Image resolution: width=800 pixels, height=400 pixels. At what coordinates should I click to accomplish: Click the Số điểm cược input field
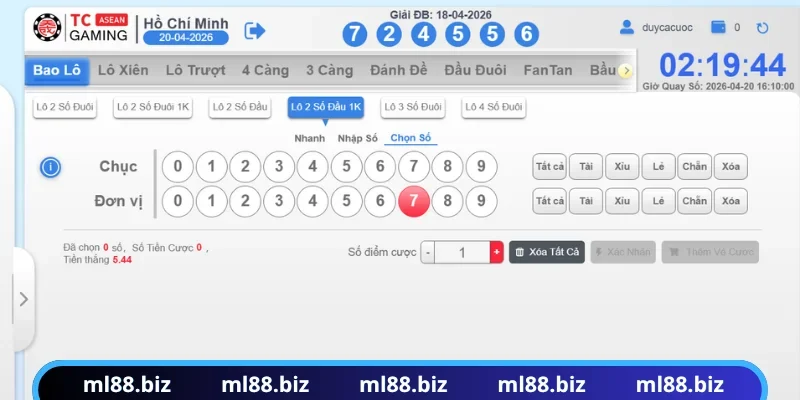pyautogui.click(x=462, y=253)
